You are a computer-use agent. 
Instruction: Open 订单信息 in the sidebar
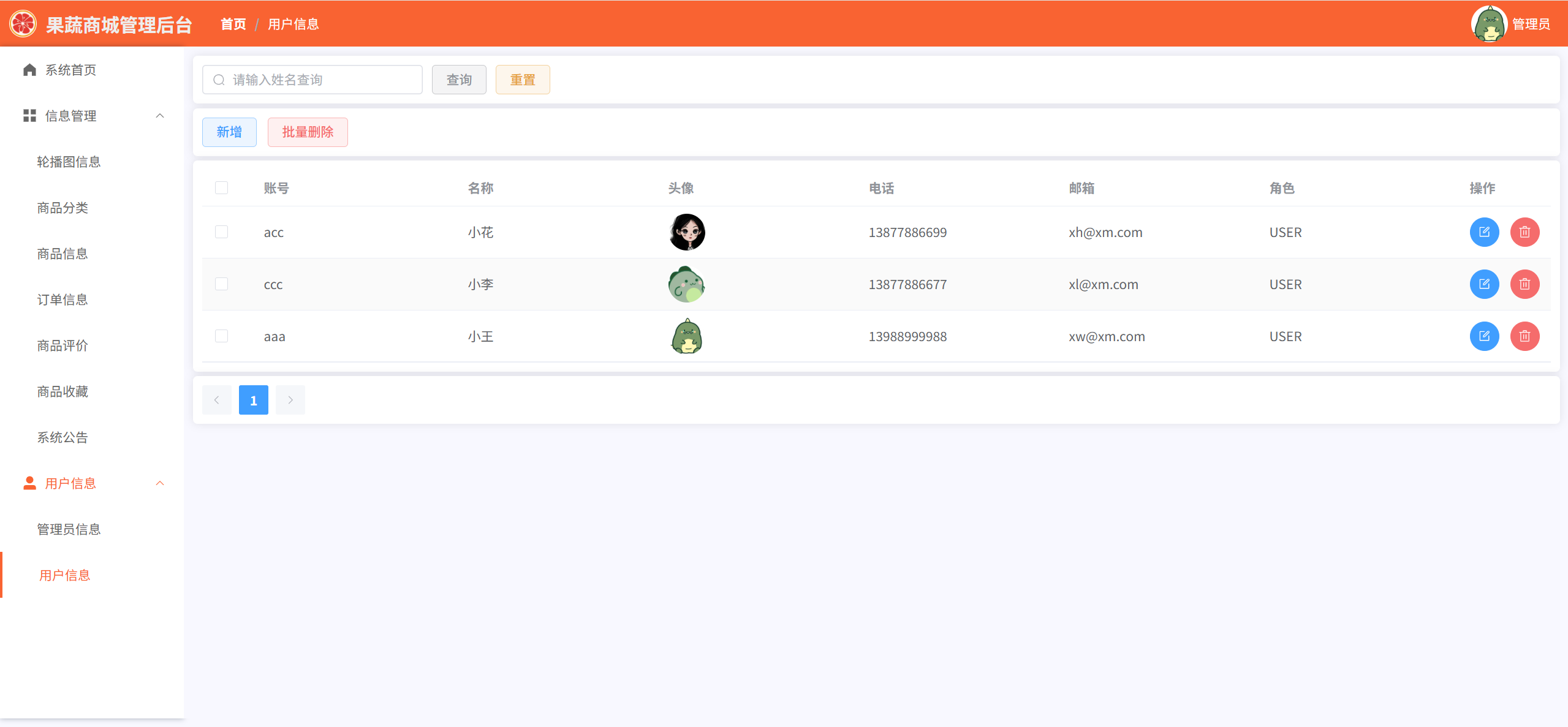coord(62,299)
